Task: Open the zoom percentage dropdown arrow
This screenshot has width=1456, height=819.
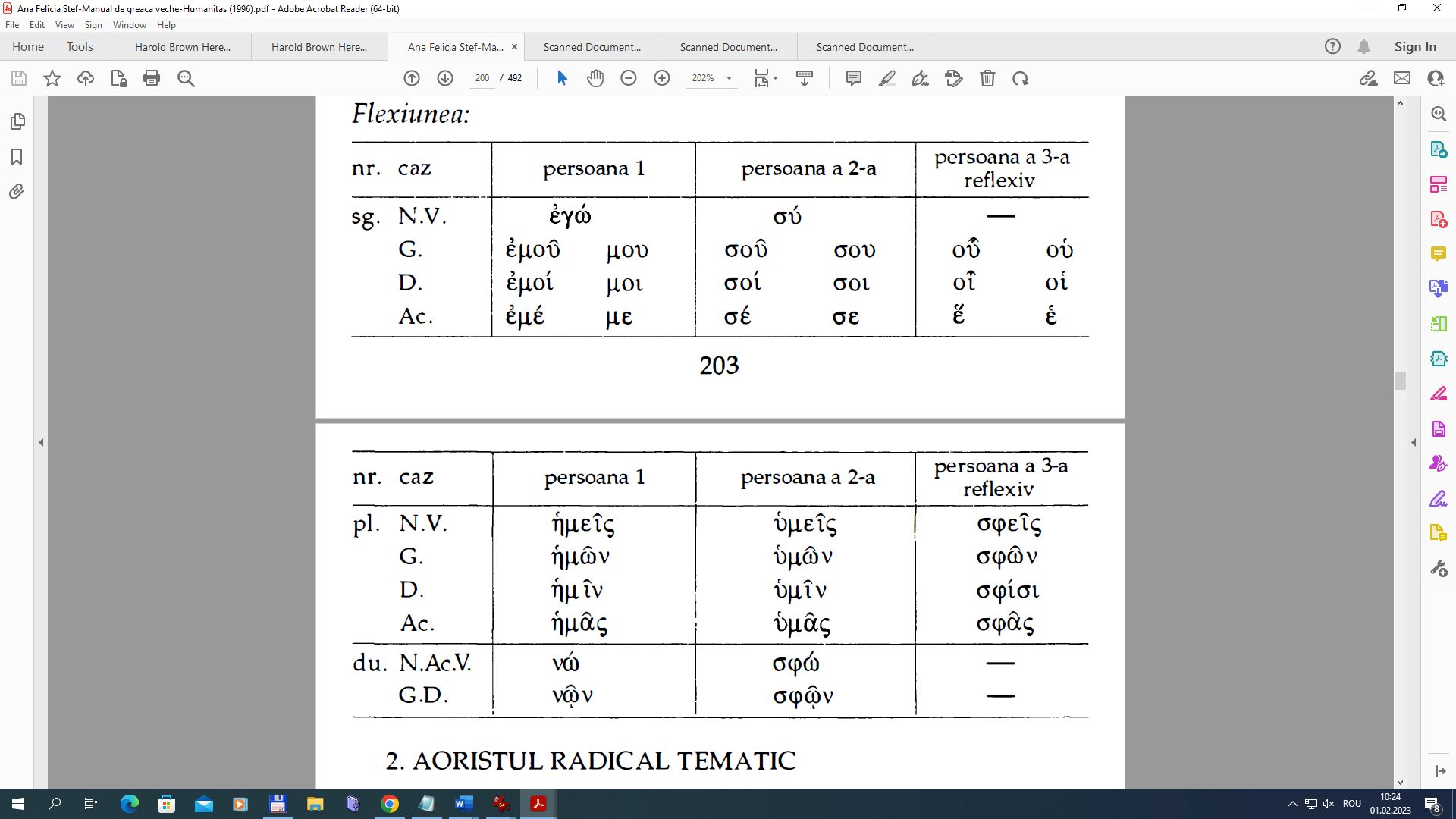Action: tap(729, 78)
